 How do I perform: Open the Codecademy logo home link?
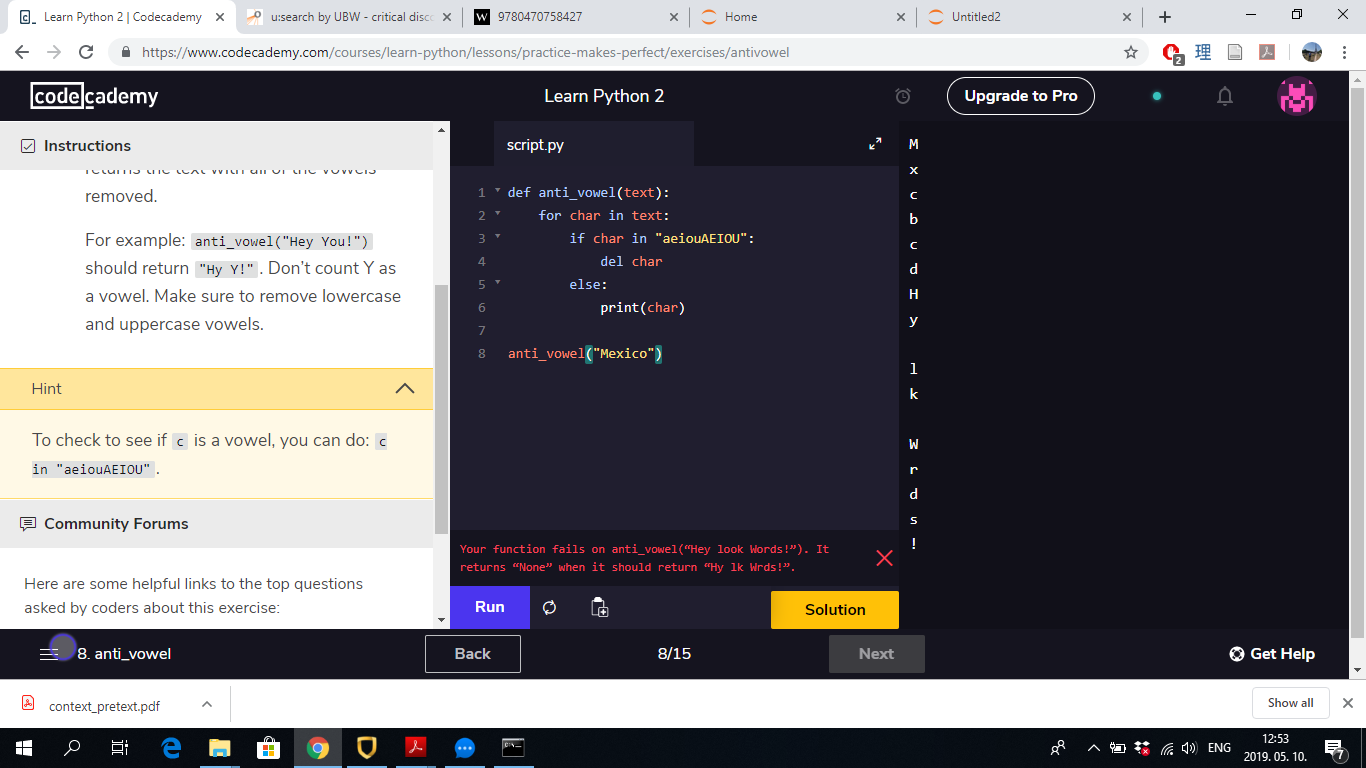tap(94, 96)
